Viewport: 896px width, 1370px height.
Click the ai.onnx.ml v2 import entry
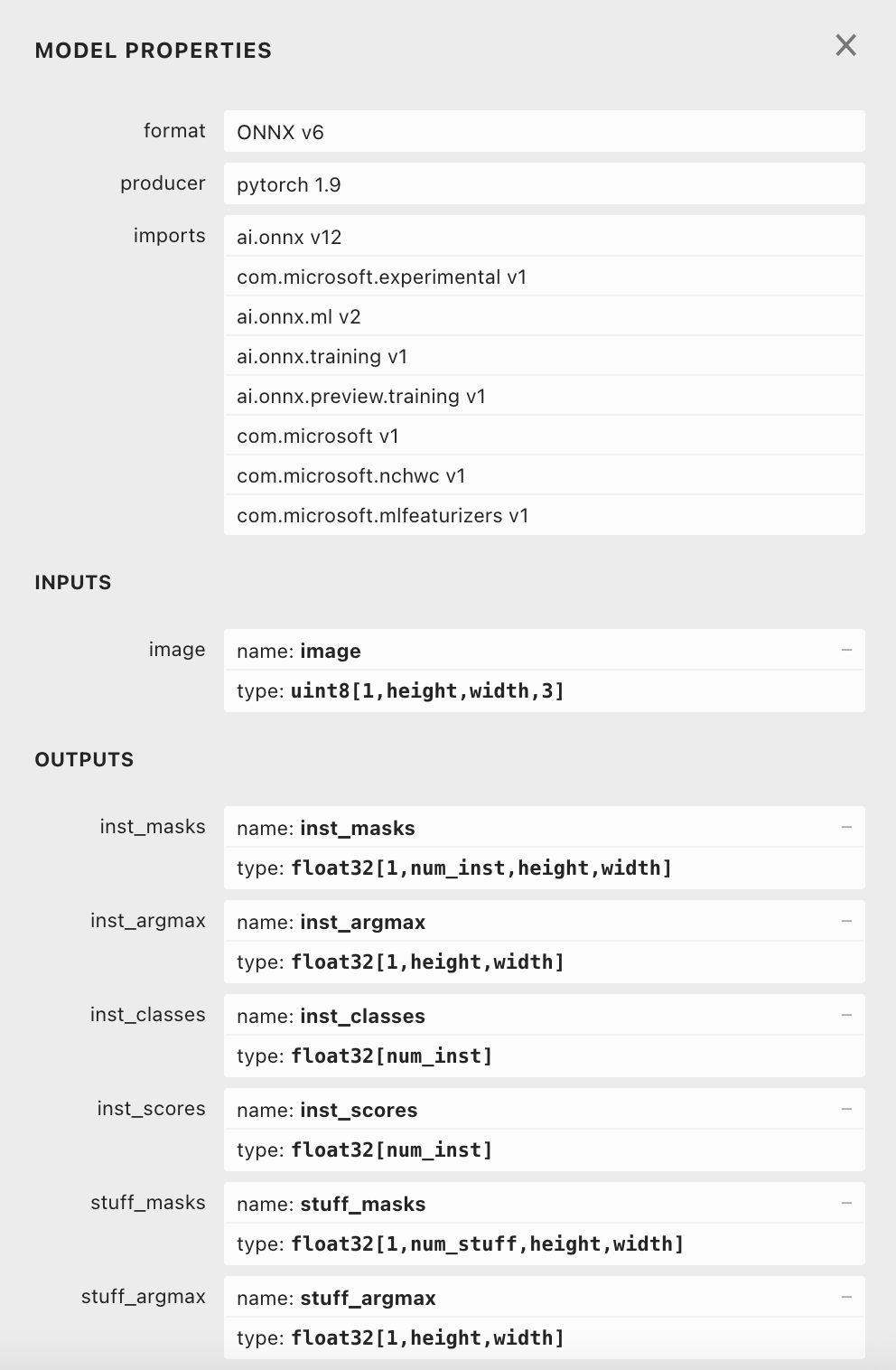pyautogui.click(x=542, y=316)
